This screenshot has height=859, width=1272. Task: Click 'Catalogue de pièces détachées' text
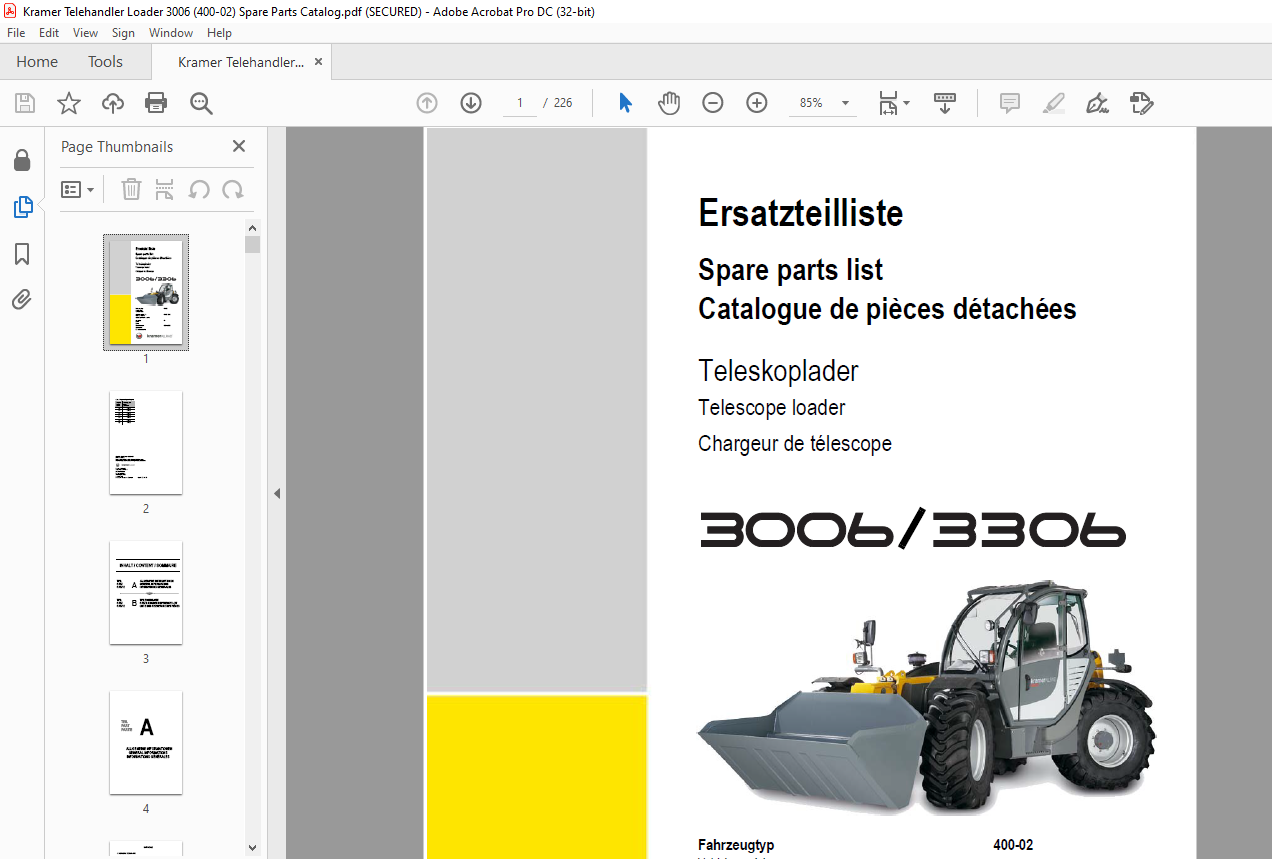point(887,309)
